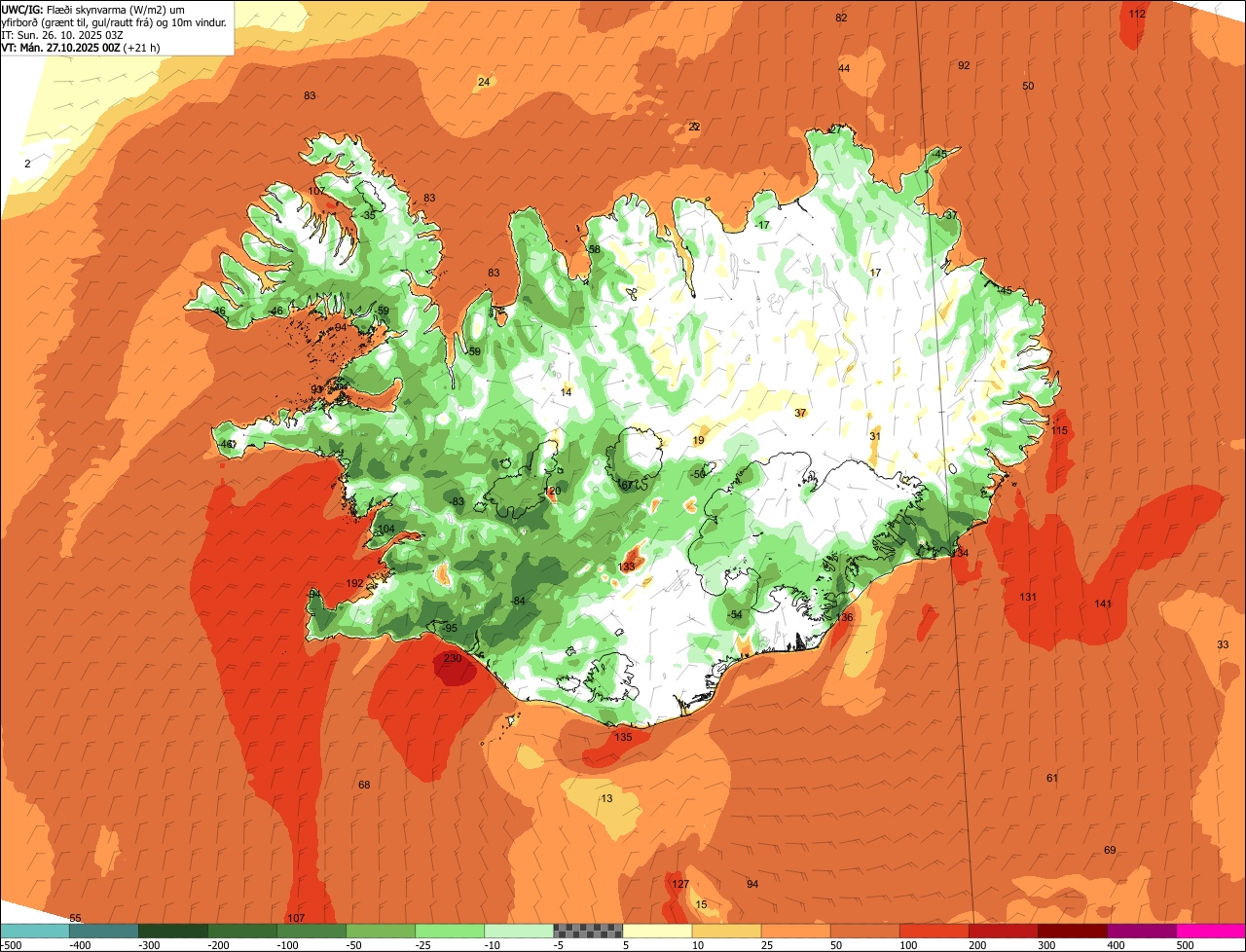
Task: Click the dark red legend swatch between 300 and 400
Action: click(1073, 931)
